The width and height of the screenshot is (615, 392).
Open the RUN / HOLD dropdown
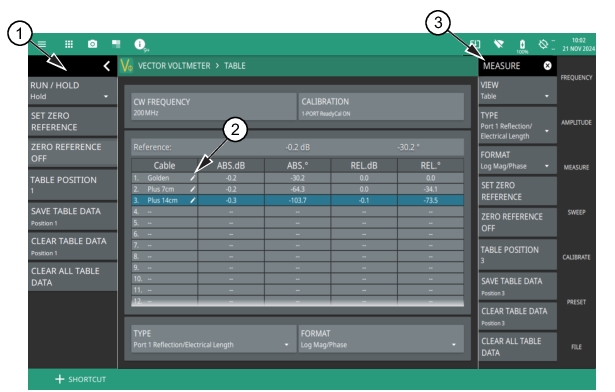[73, 91]
